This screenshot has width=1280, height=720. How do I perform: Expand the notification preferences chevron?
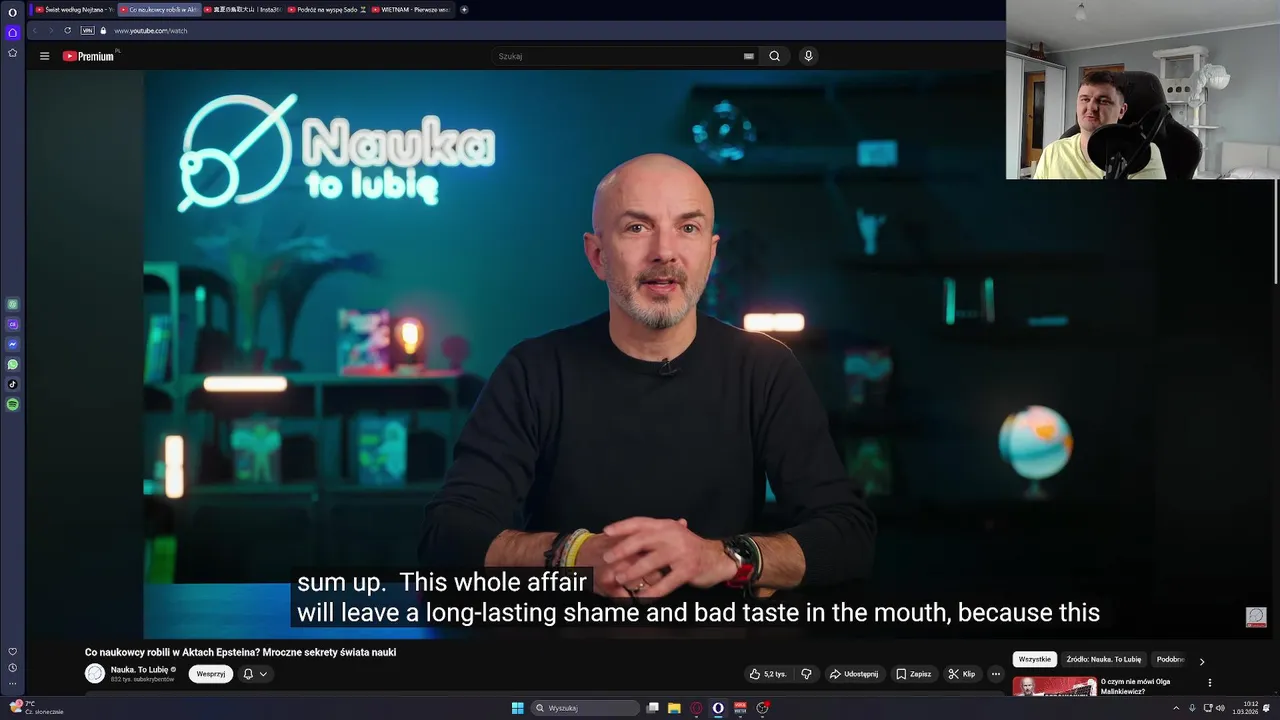[x=263, y=674]
